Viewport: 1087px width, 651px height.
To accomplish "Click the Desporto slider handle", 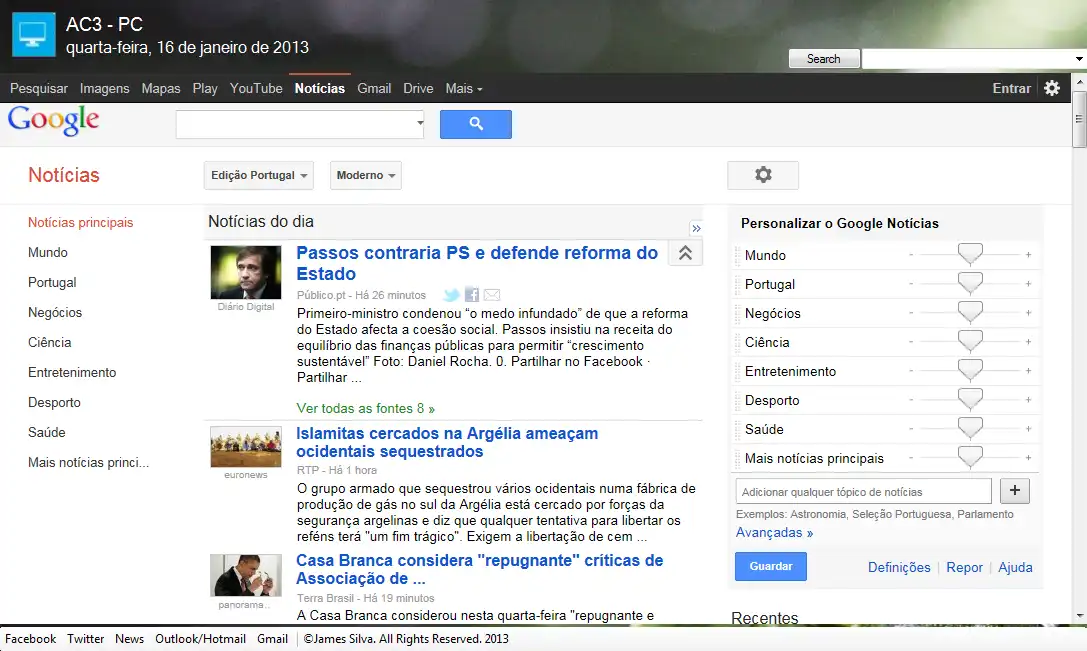I will 970,399.
